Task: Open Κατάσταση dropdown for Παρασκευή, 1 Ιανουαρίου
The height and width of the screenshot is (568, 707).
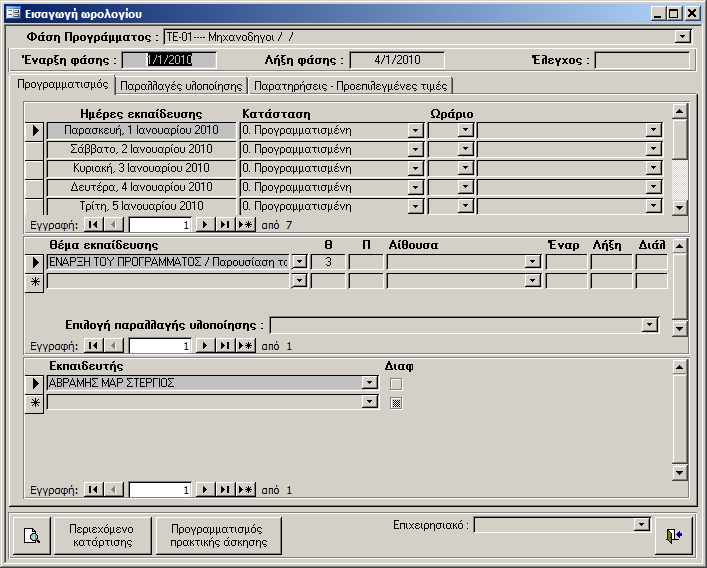Action: tap(415, 131)
